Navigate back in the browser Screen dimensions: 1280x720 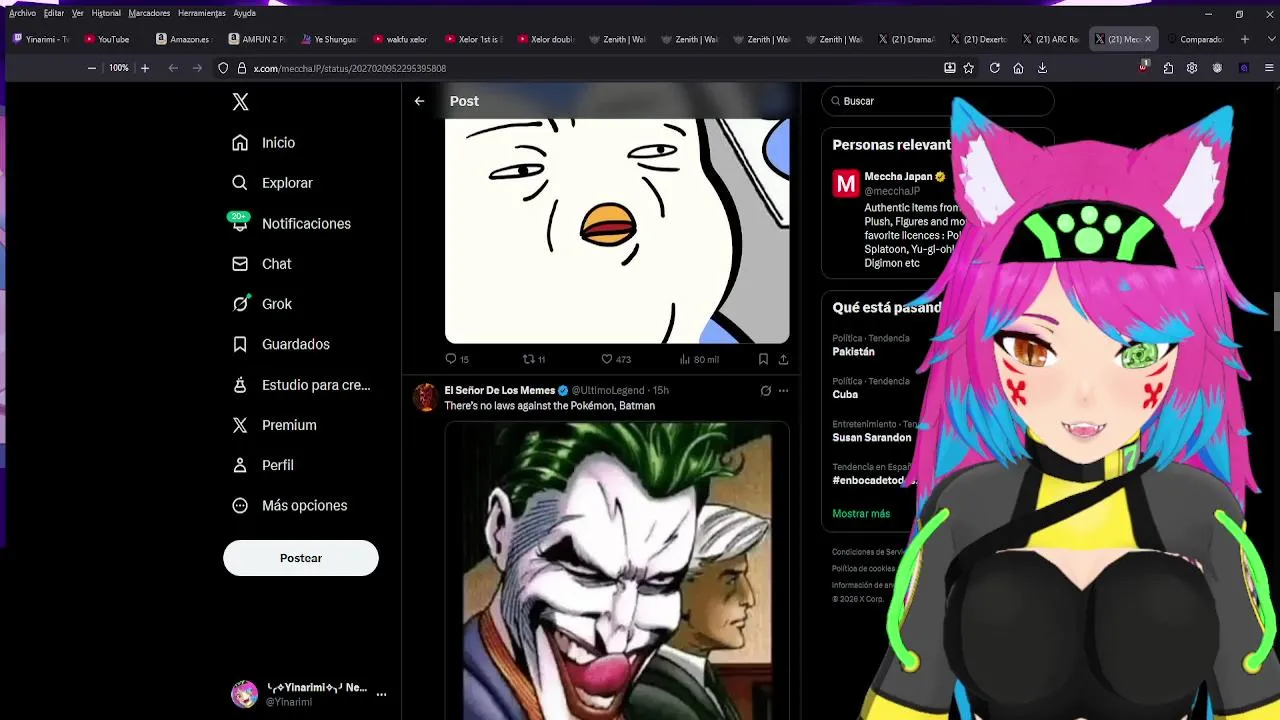(x=173, y=68)
